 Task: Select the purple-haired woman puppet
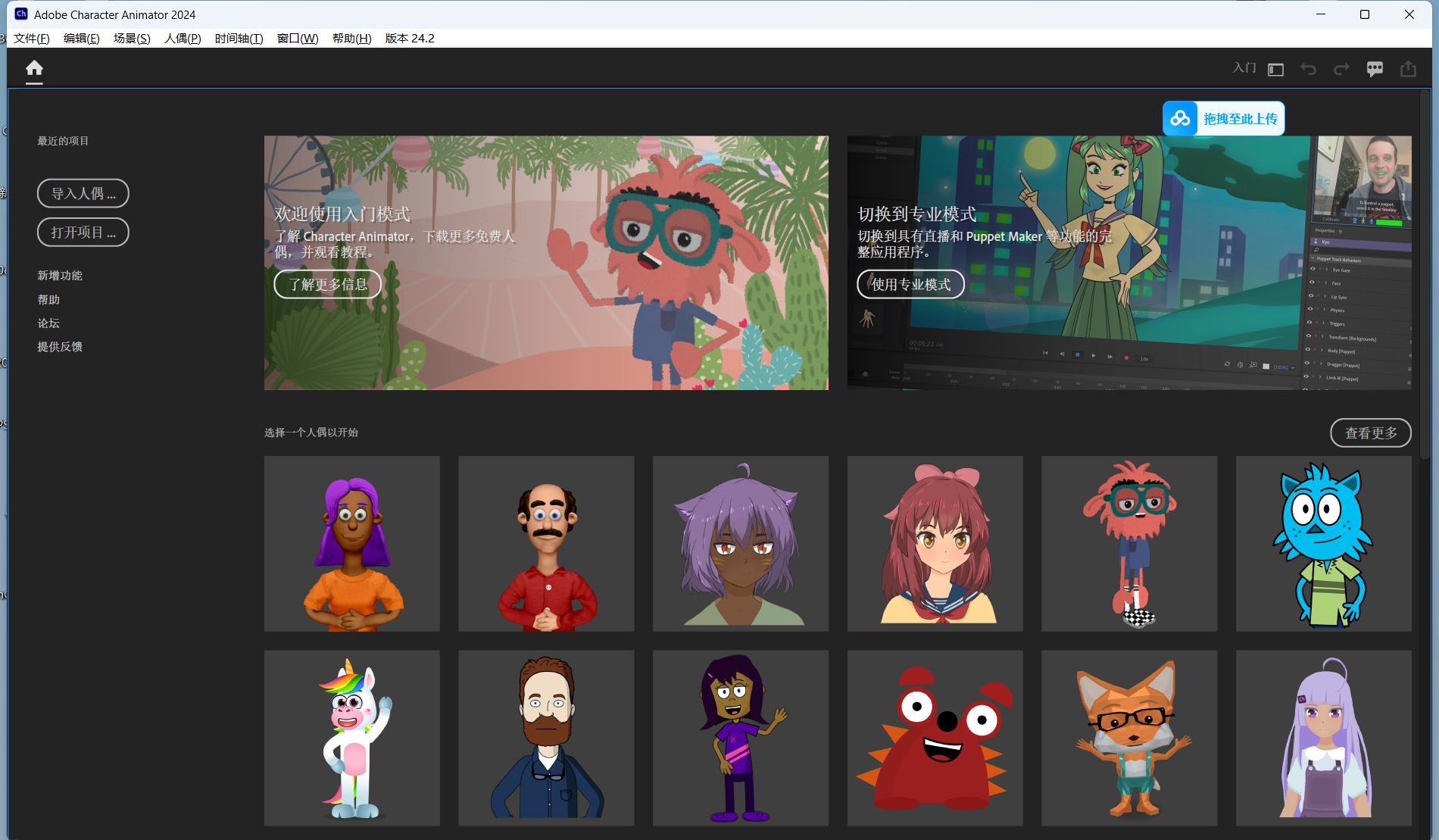click(352, 544)
